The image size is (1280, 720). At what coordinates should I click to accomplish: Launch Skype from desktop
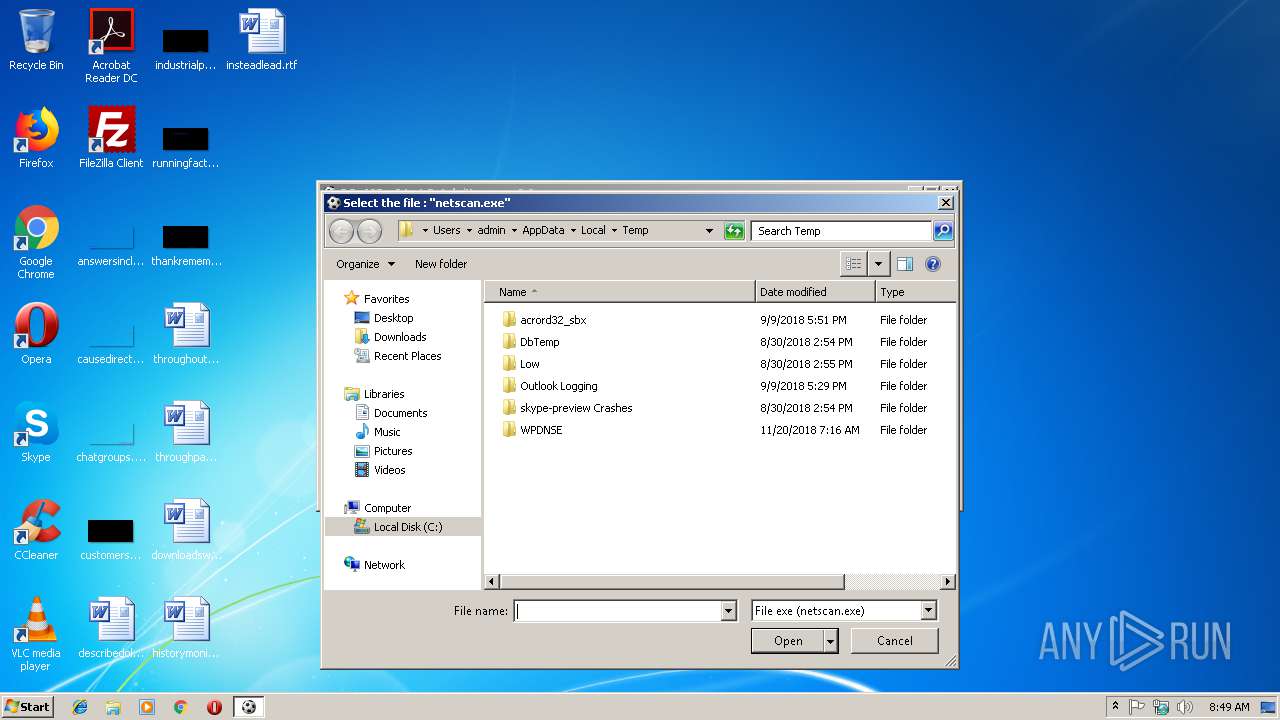[36, 432]
